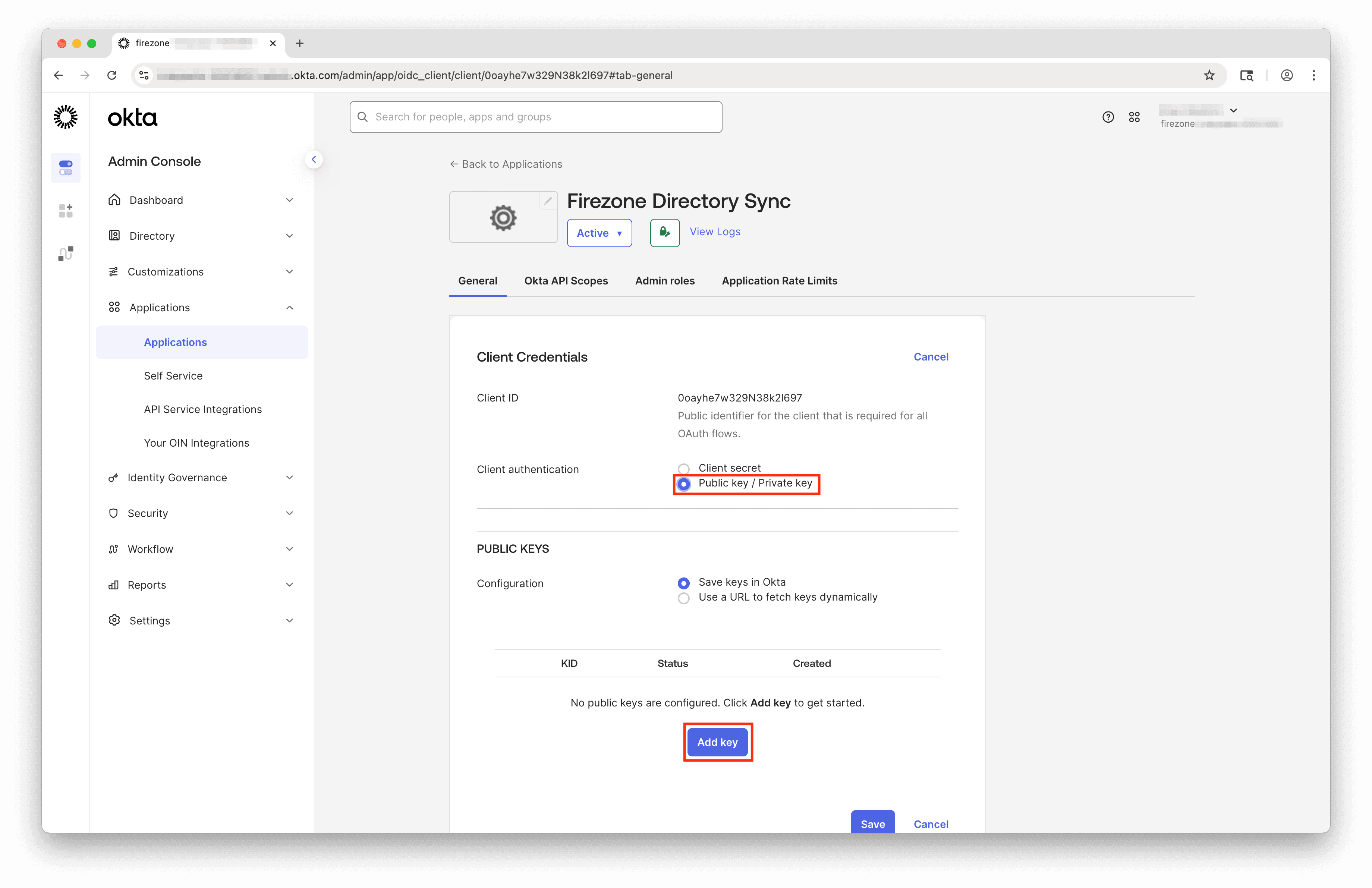Image resolution: width=1372 pixels, height=888 pixels.
Task: Expand the Directory section
Action: point(152,236)
